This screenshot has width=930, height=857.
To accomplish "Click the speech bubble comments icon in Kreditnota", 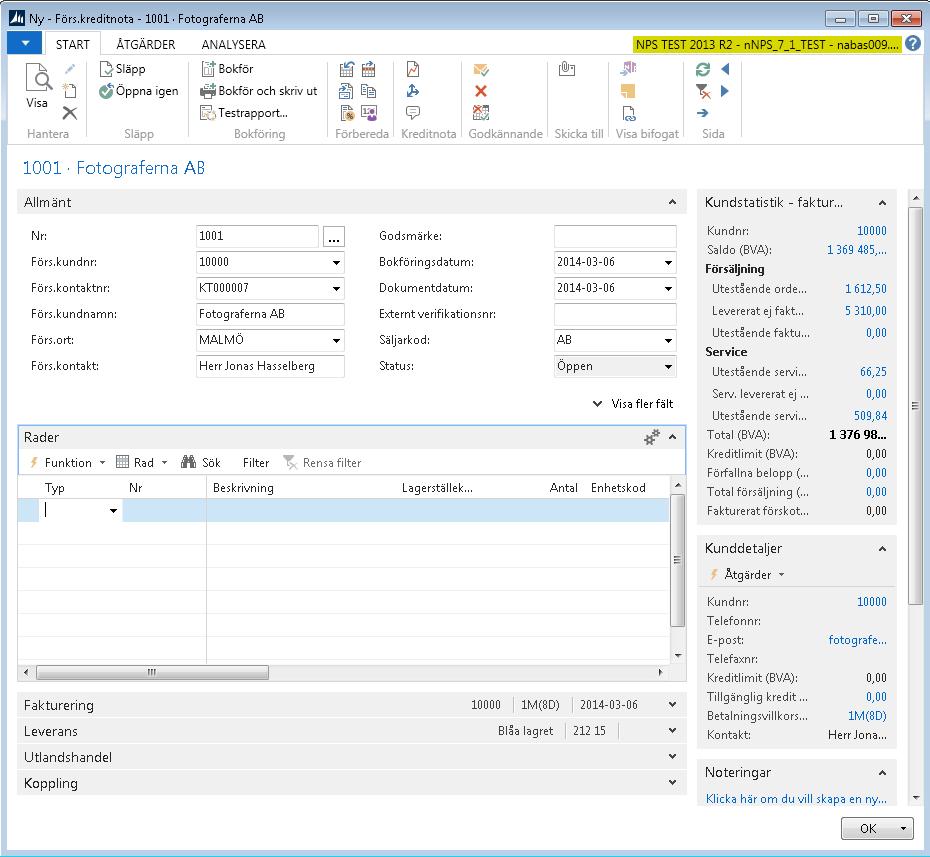I will [413, 112].
